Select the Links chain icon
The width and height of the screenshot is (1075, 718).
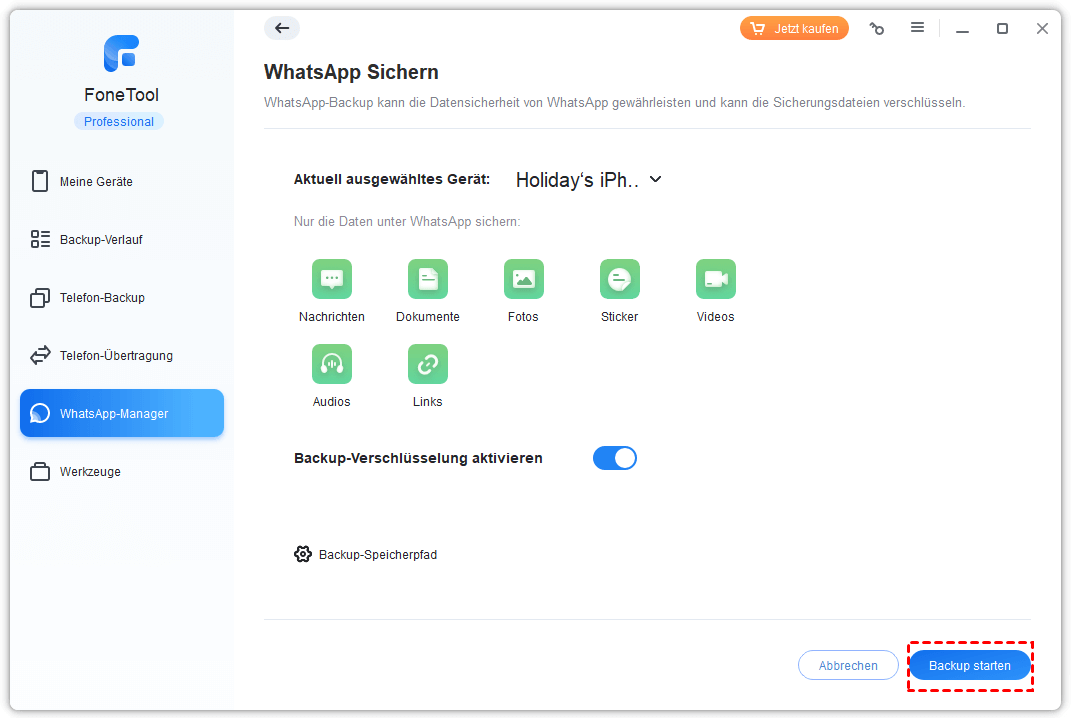coord(428,365)
